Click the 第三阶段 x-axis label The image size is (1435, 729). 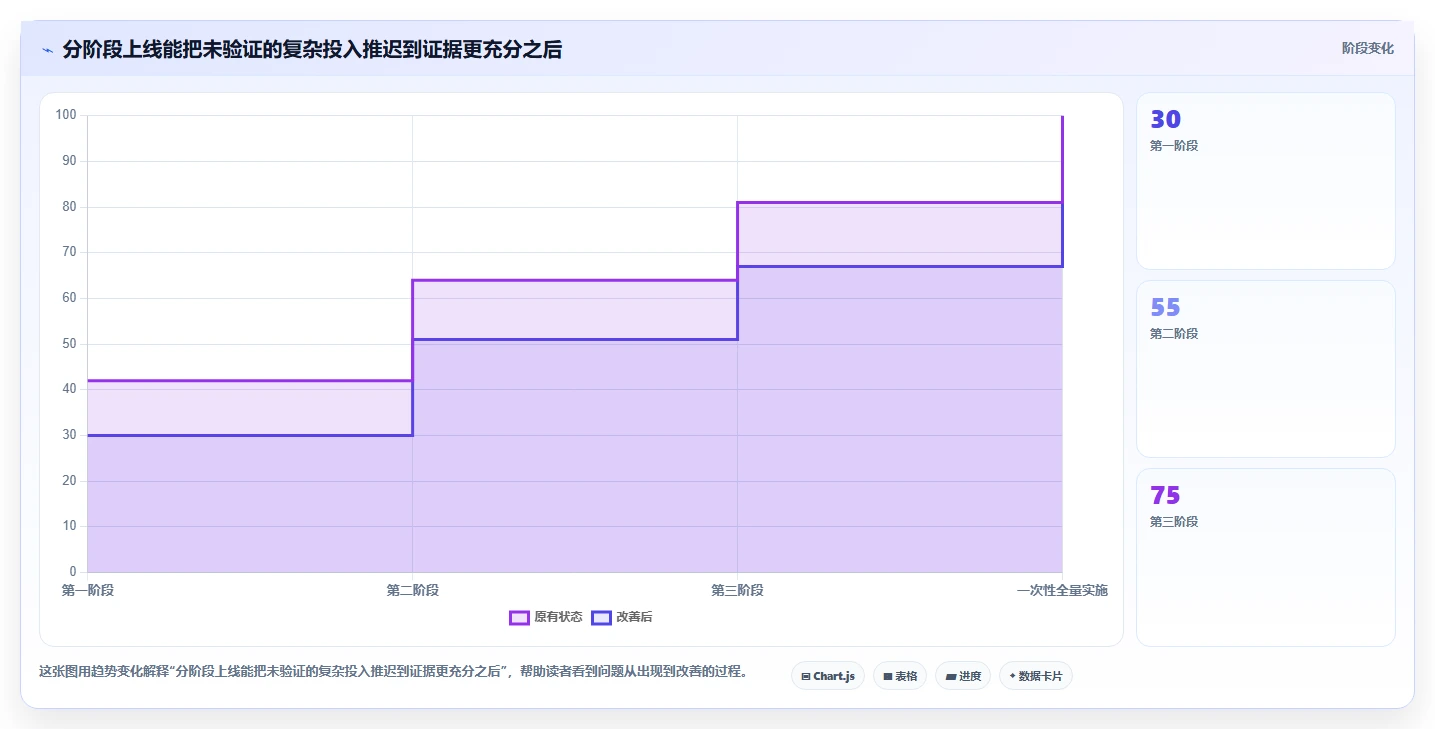click(x=738, y=591)
